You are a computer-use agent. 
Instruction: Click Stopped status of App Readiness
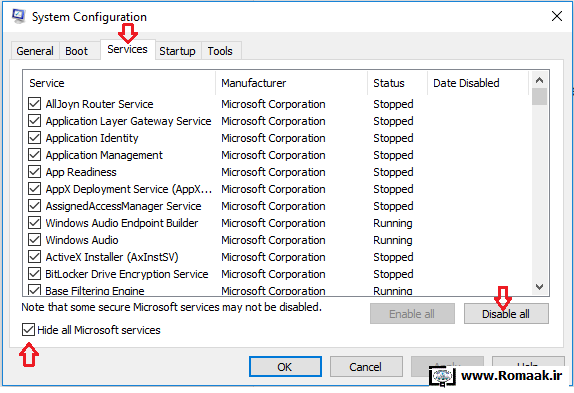[393, 172]
